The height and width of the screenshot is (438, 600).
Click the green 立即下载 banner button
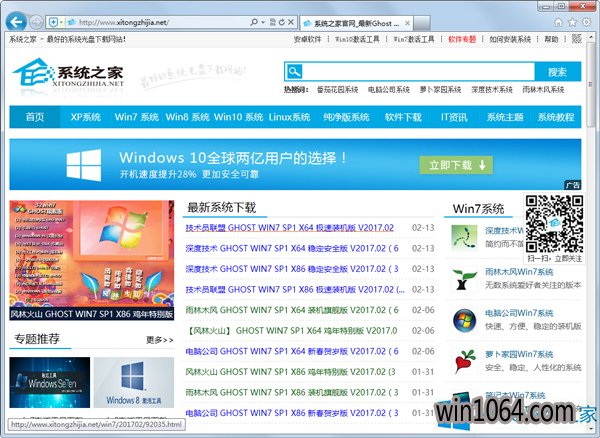click(x=456, y=165)
